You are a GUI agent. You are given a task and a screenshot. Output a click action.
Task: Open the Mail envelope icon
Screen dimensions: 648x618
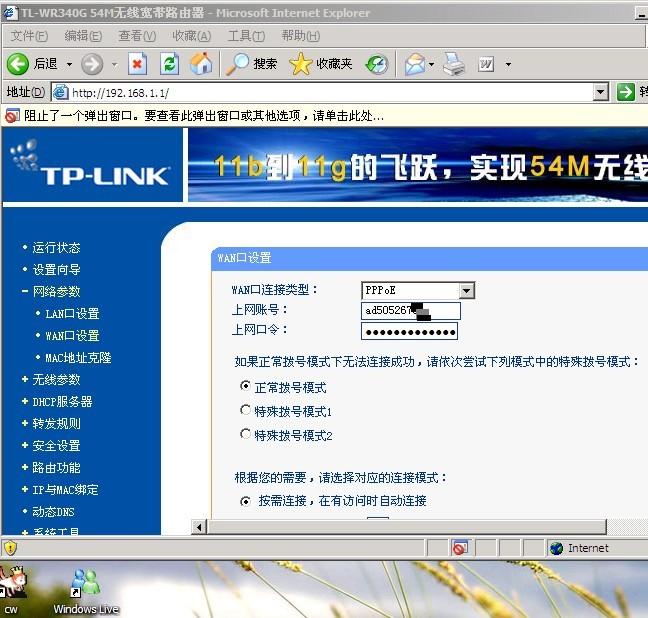415,64
